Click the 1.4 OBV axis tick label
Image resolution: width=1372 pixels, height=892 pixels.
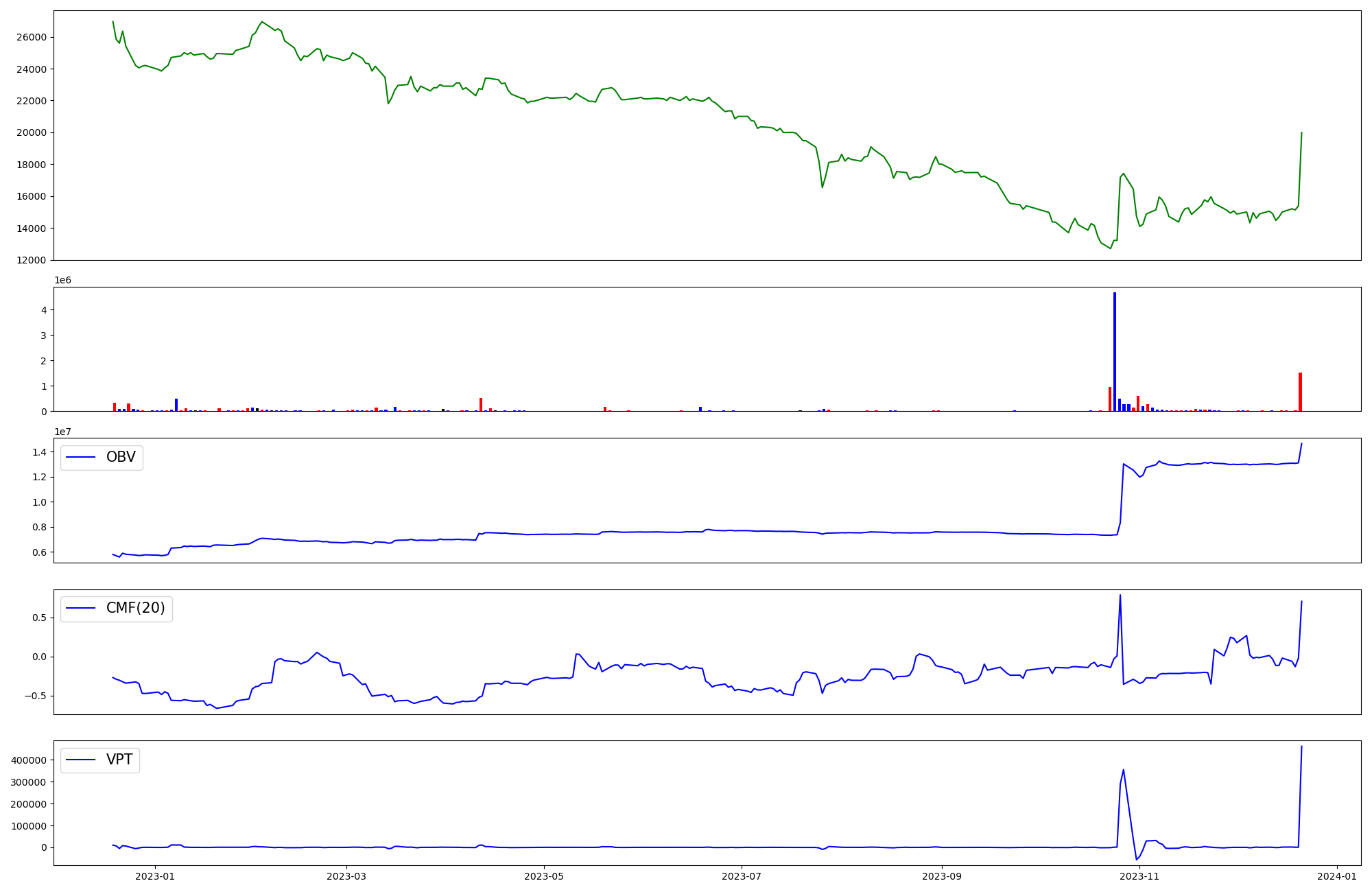(38, 452)
